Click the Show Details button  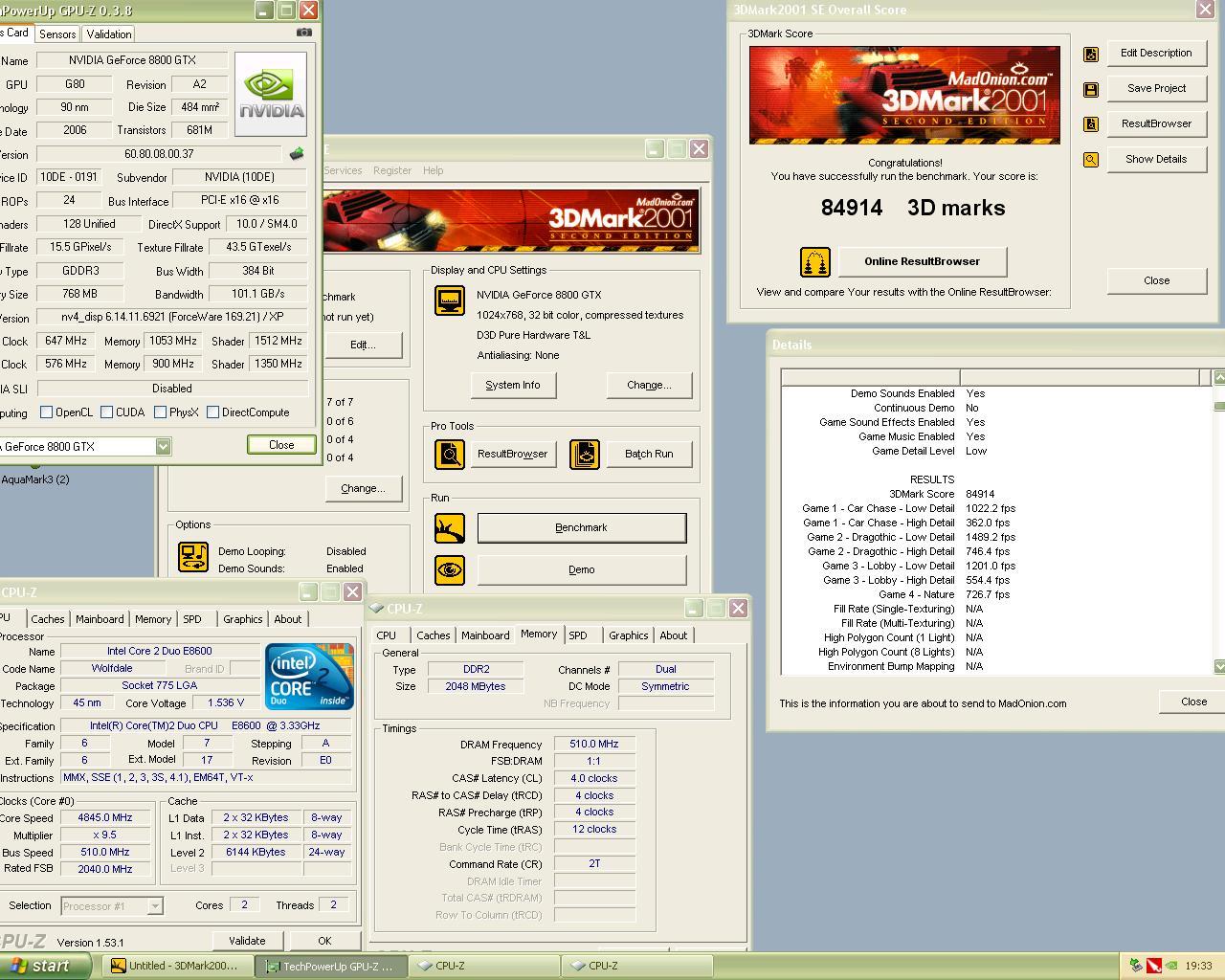(x=1156, y=159)
